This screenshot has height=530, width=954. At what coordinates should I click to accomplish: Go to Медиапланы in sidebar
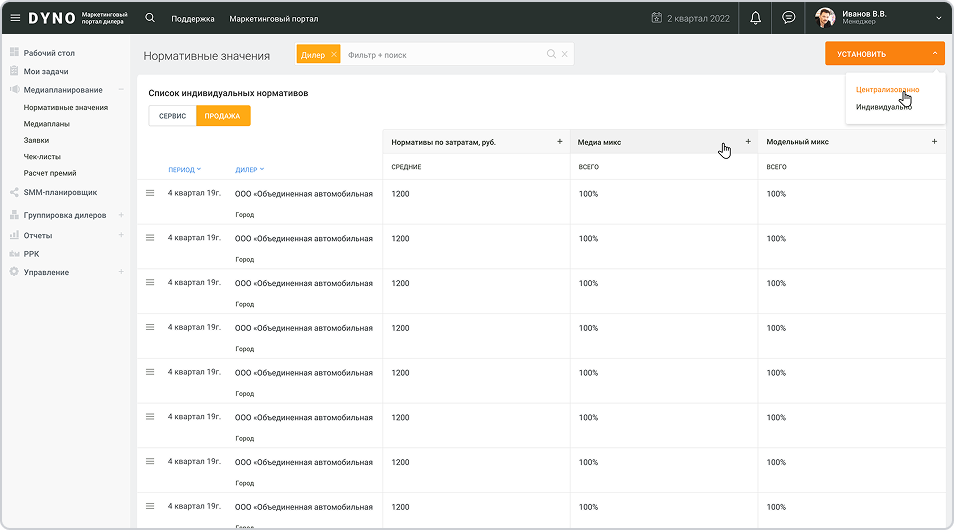click(x=47, y=124)
